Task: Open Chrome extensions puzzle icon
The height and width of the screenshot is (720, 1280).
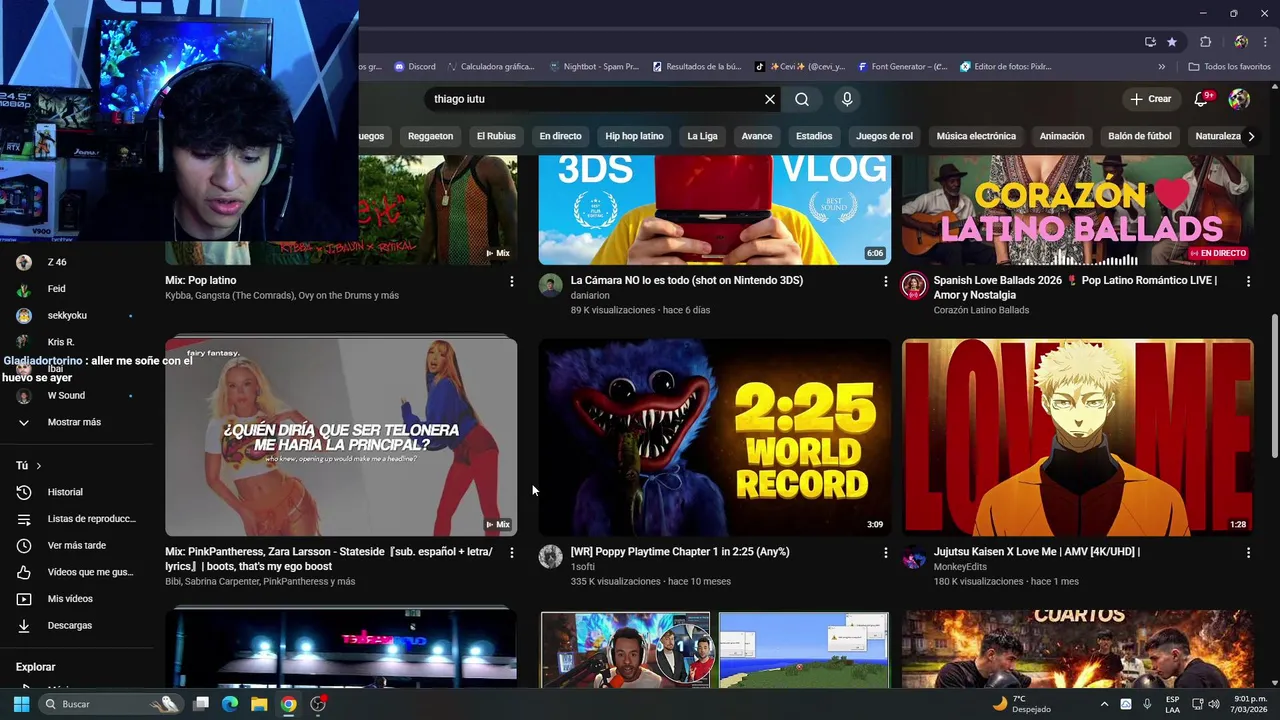Action: 1205,42
